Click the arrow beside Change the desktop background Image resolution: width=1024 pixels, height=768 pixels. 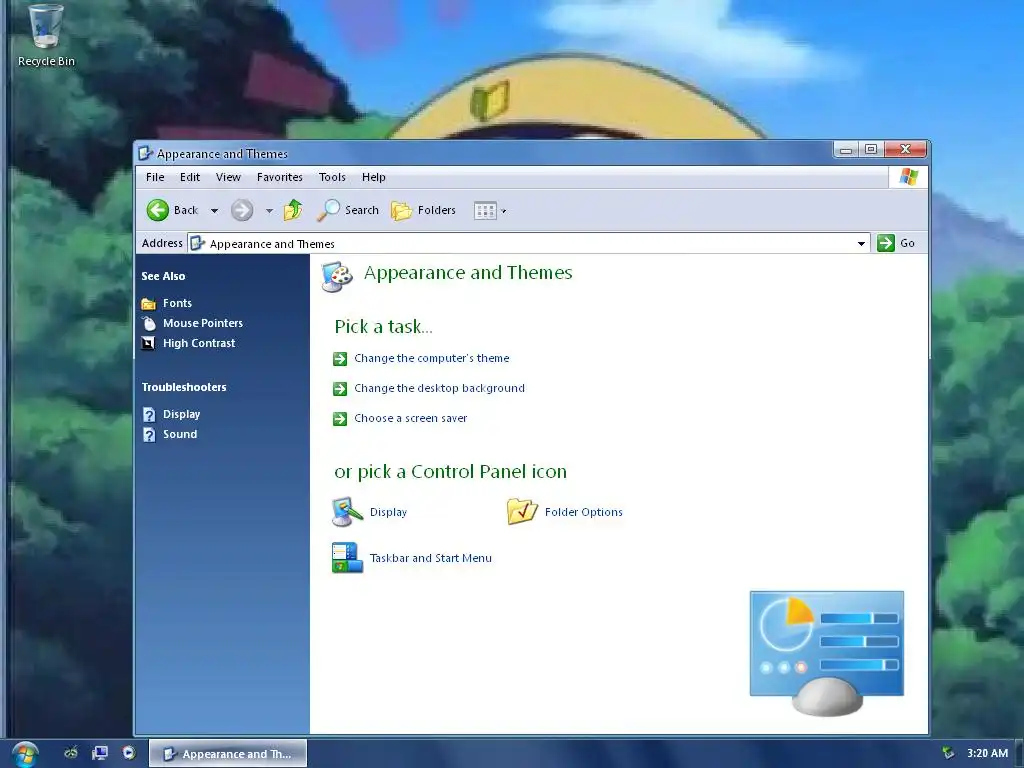coord(340,389)
